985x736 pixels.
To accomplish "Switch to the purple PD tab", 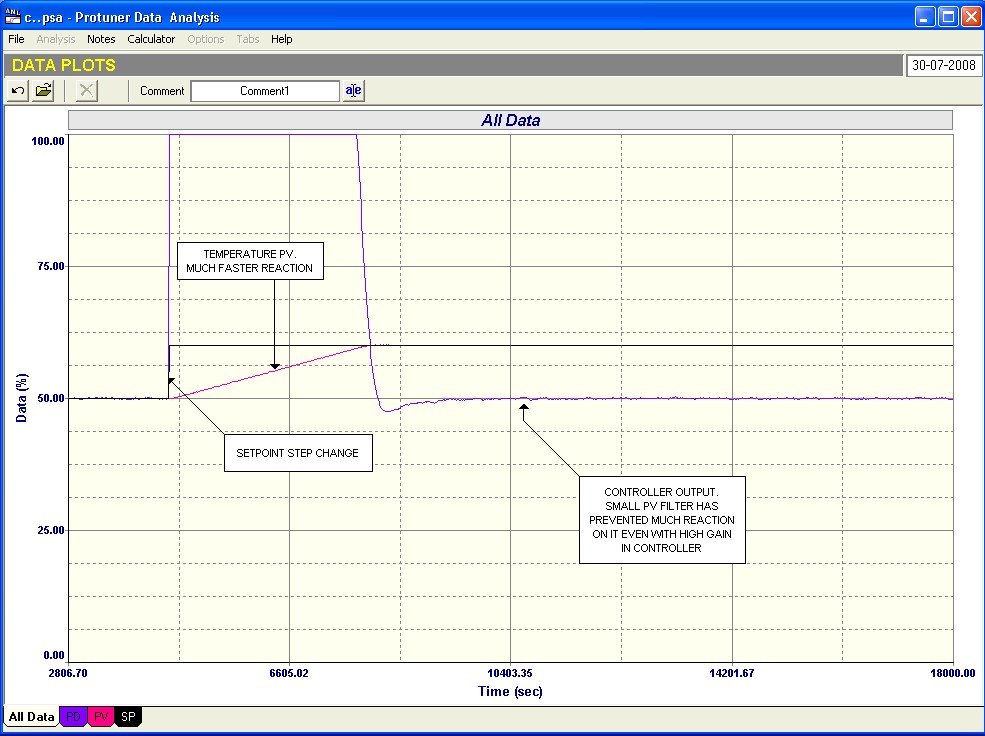I will coord(74,717).
